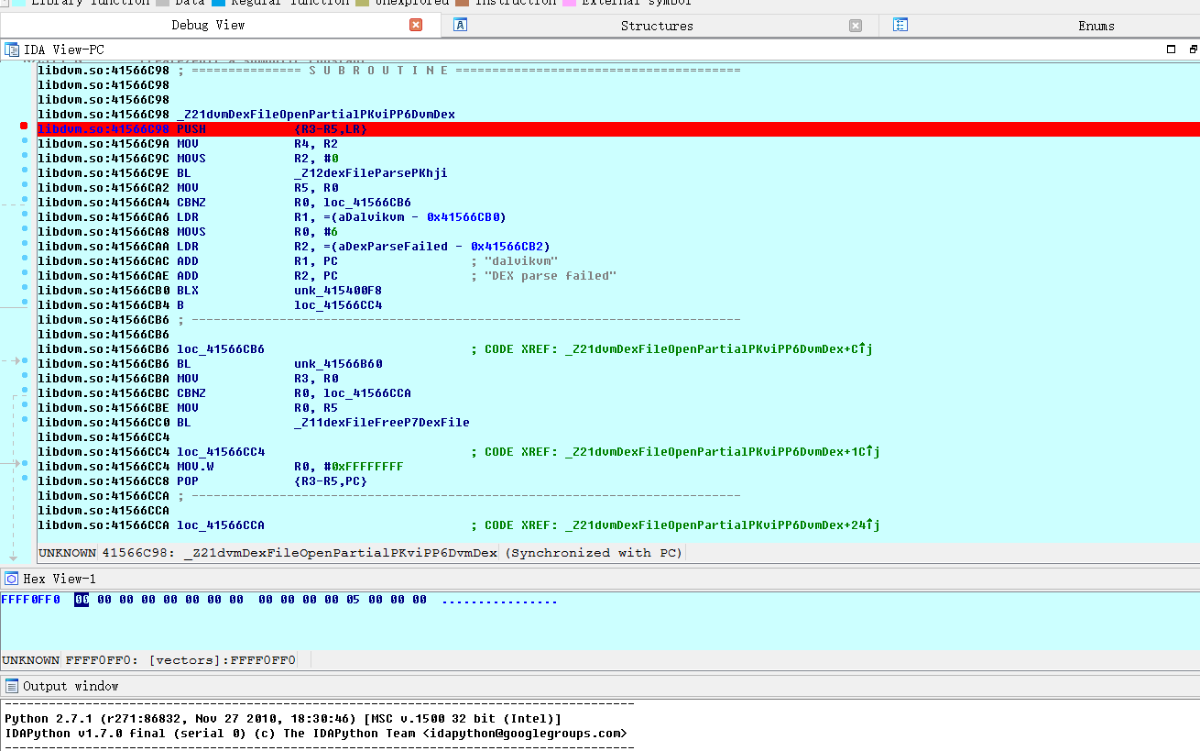1200x751 pixels.
Task: Select the highlighted PUSH {R3-R5,LR} line
Action: pyautogui.click(x=618, y=129)
